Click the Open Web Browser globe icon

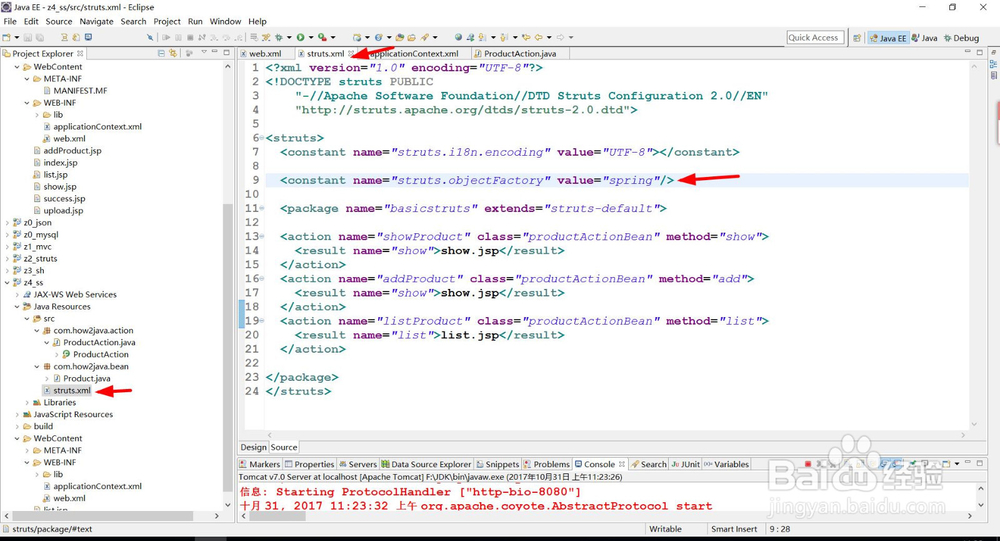coord(459,38)
